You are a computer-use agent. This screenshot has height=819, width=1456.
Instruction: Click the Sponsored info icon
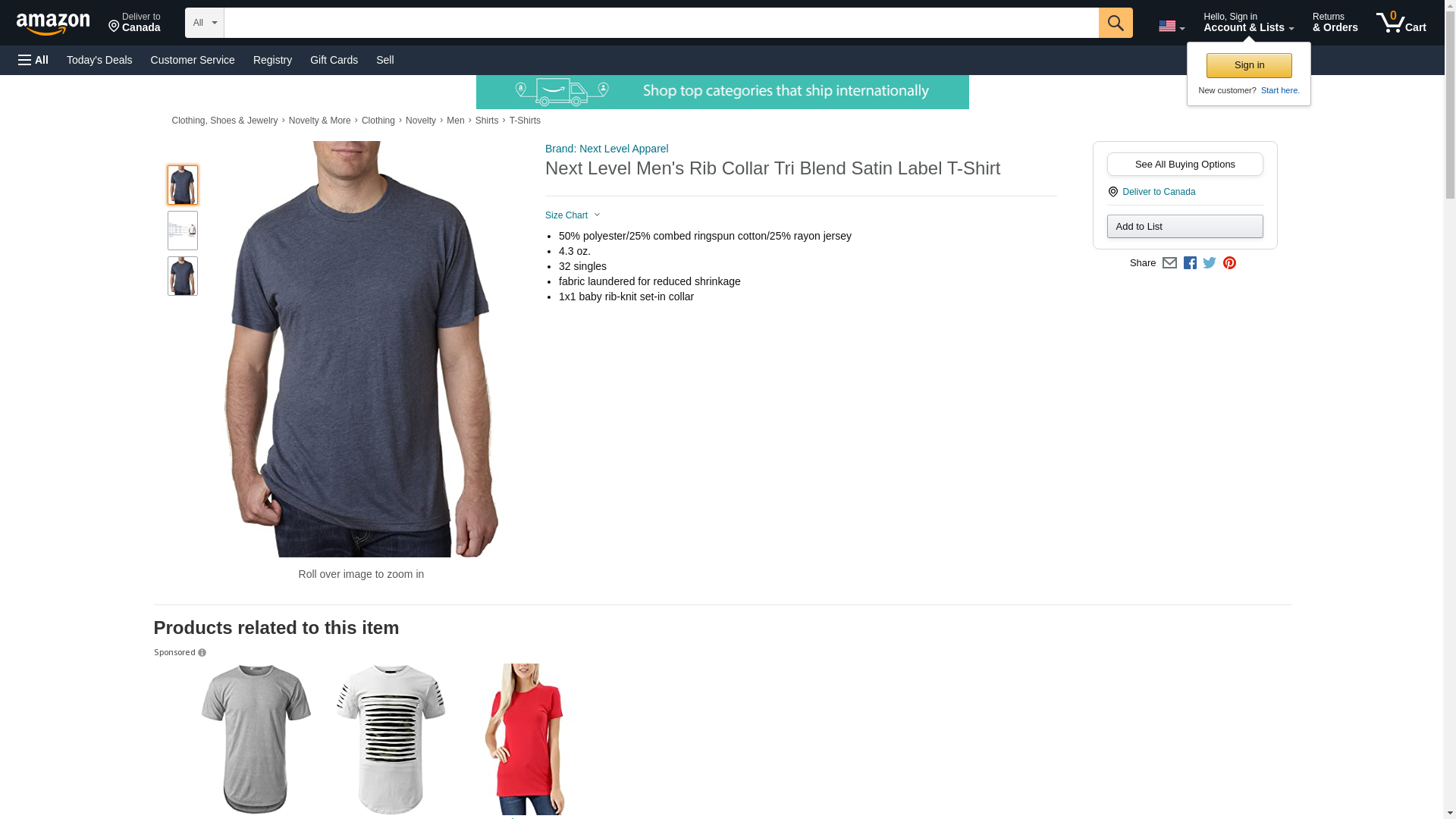pyautogui.click(x=202, y=653)
